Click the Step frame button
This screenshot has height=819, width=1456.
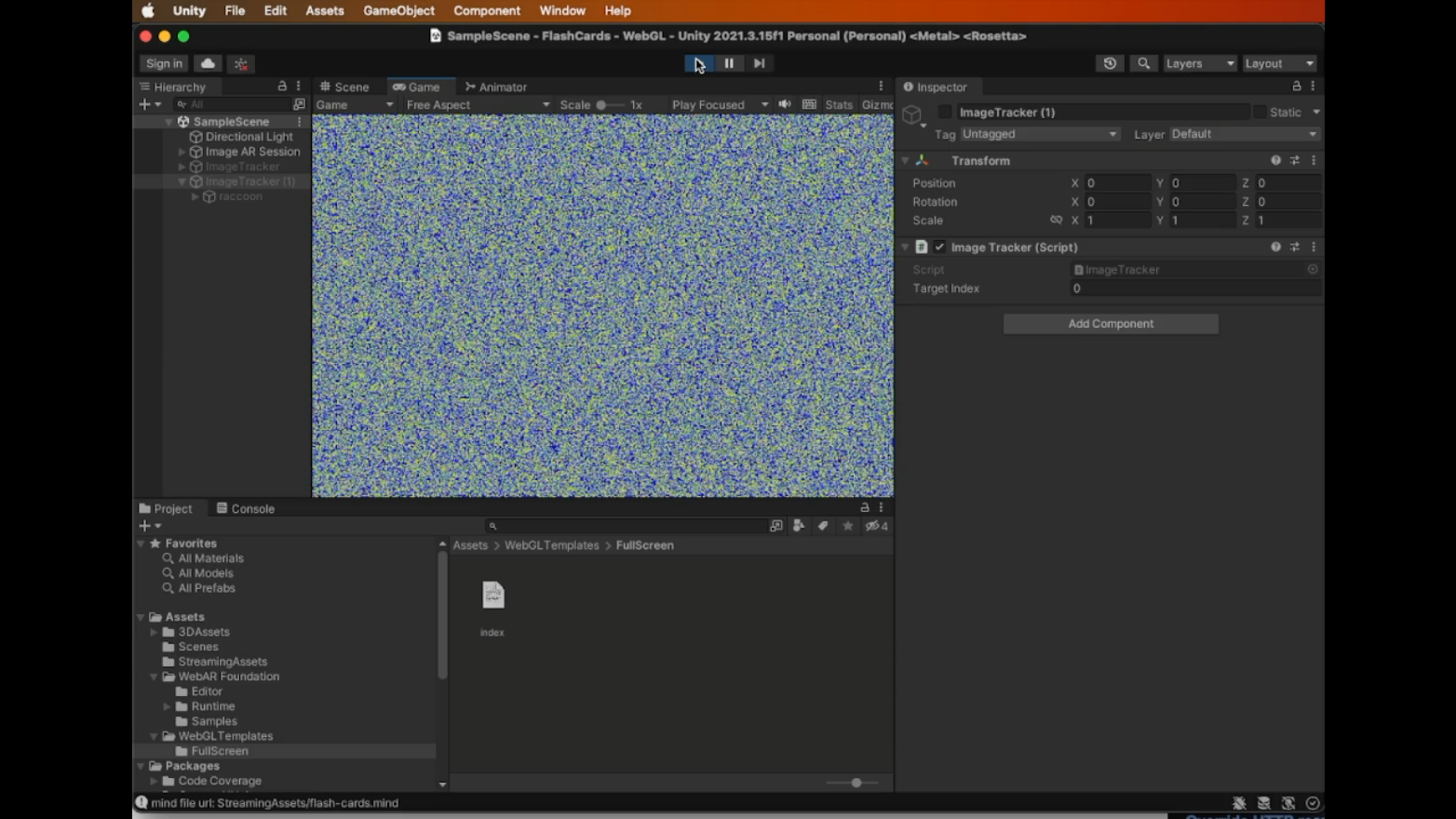click(759, 63)
